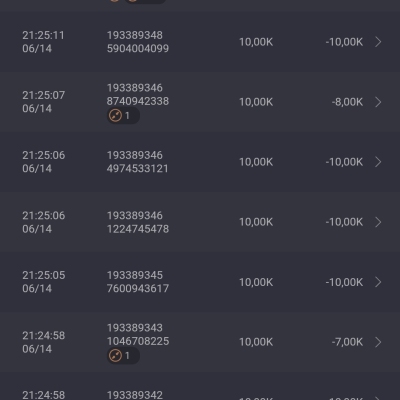Select round ID 193389345 7600943617

138,282
